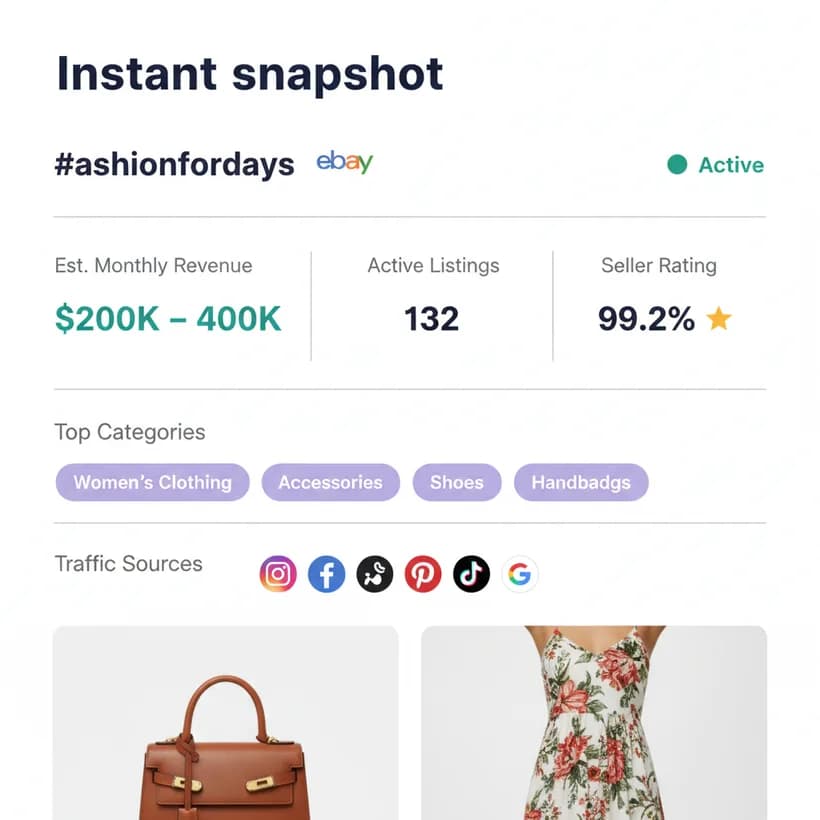Choose the Handbadgs category tag
Viewport: 820px width, 820px height.
[581, 482]
